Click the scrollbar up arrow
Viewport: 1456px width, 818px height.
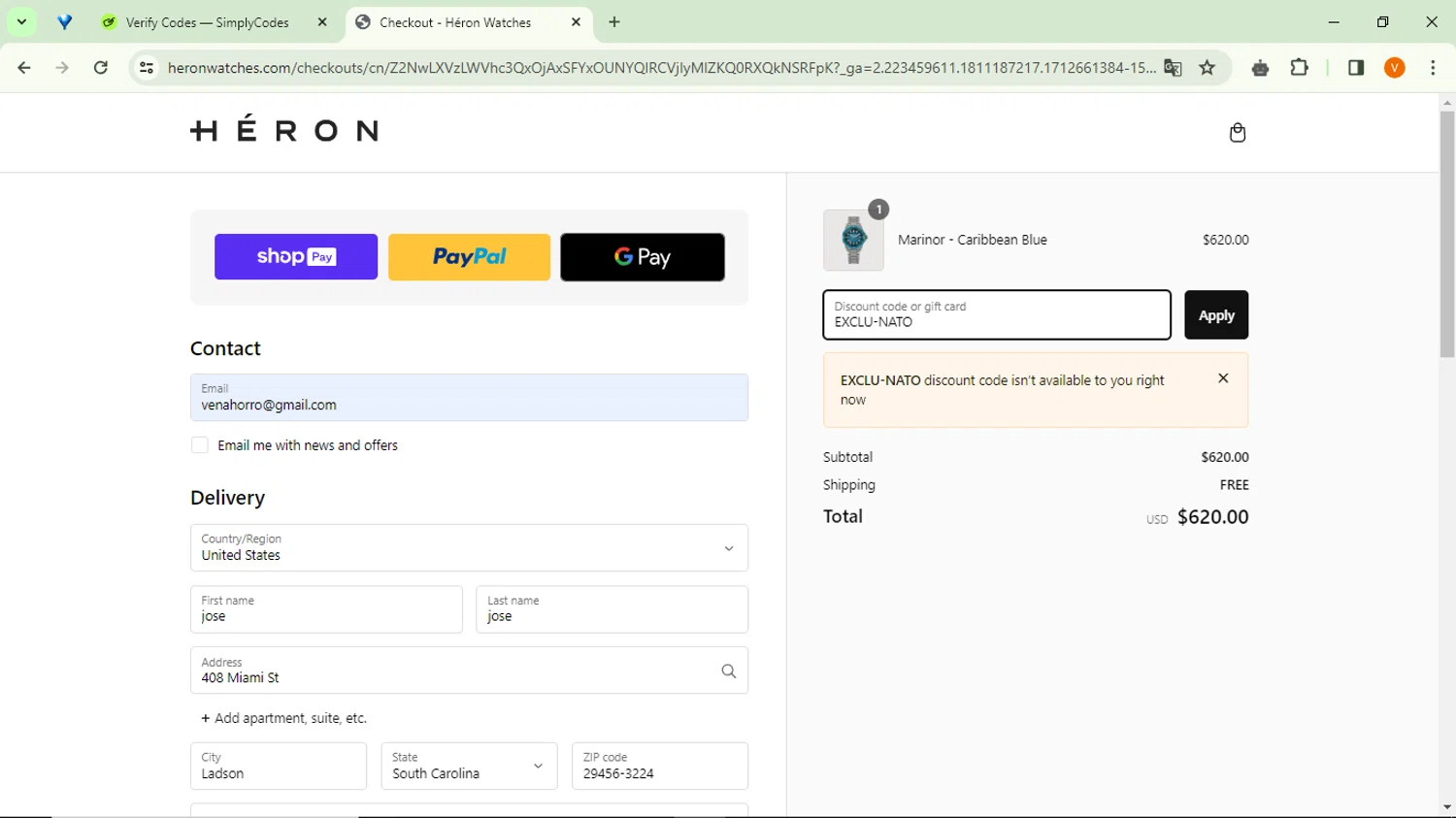1447,102
